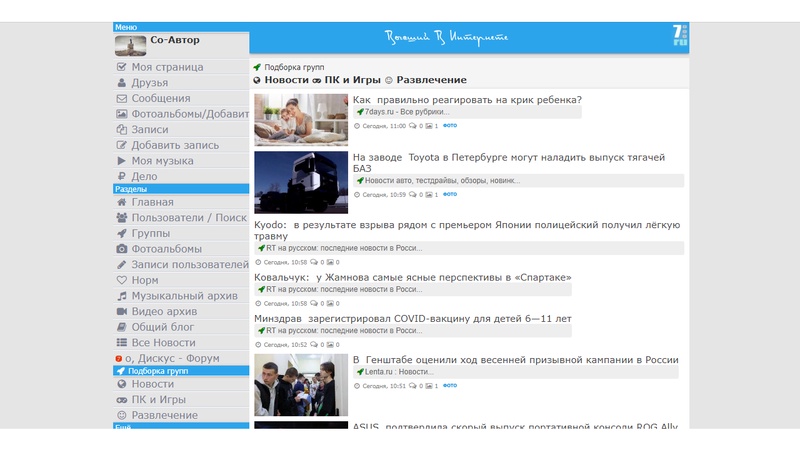Click the ruble icon beside Дело
This screenshot has height=450, width=800.
(x=122, y=176)
